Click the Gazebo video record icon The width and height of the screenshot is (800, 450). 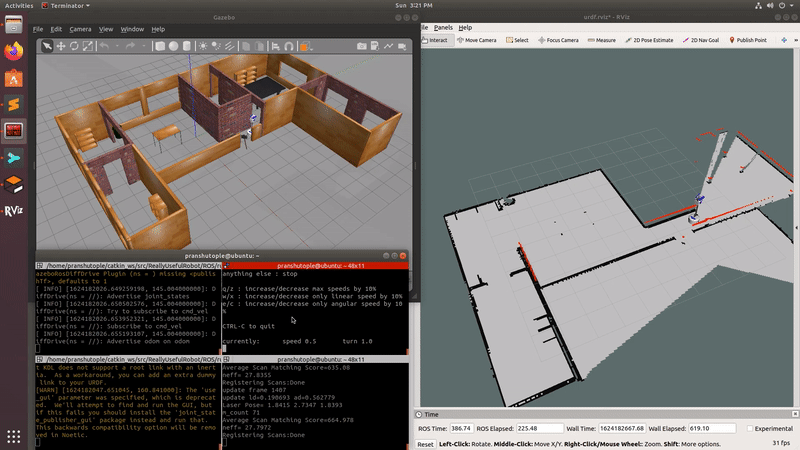point(402,46)
